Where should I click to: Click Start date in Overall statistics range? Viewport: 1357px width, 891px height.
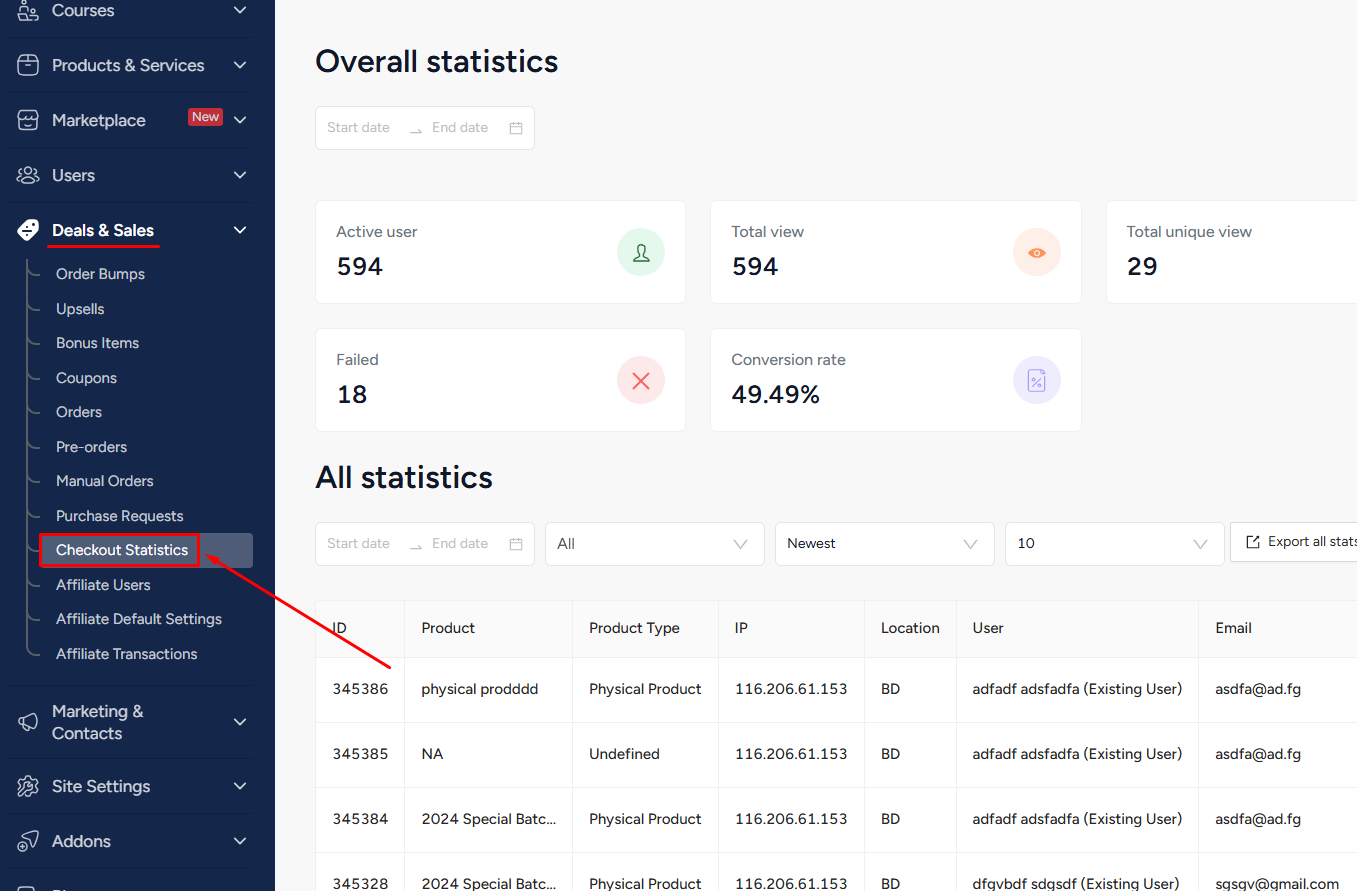tap(358, 128)
